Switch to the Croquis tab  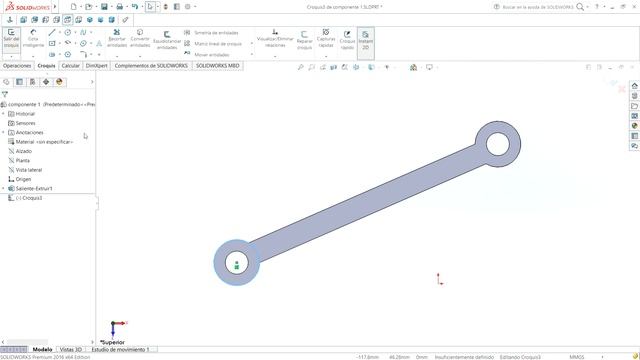click(x=46, y=66)
